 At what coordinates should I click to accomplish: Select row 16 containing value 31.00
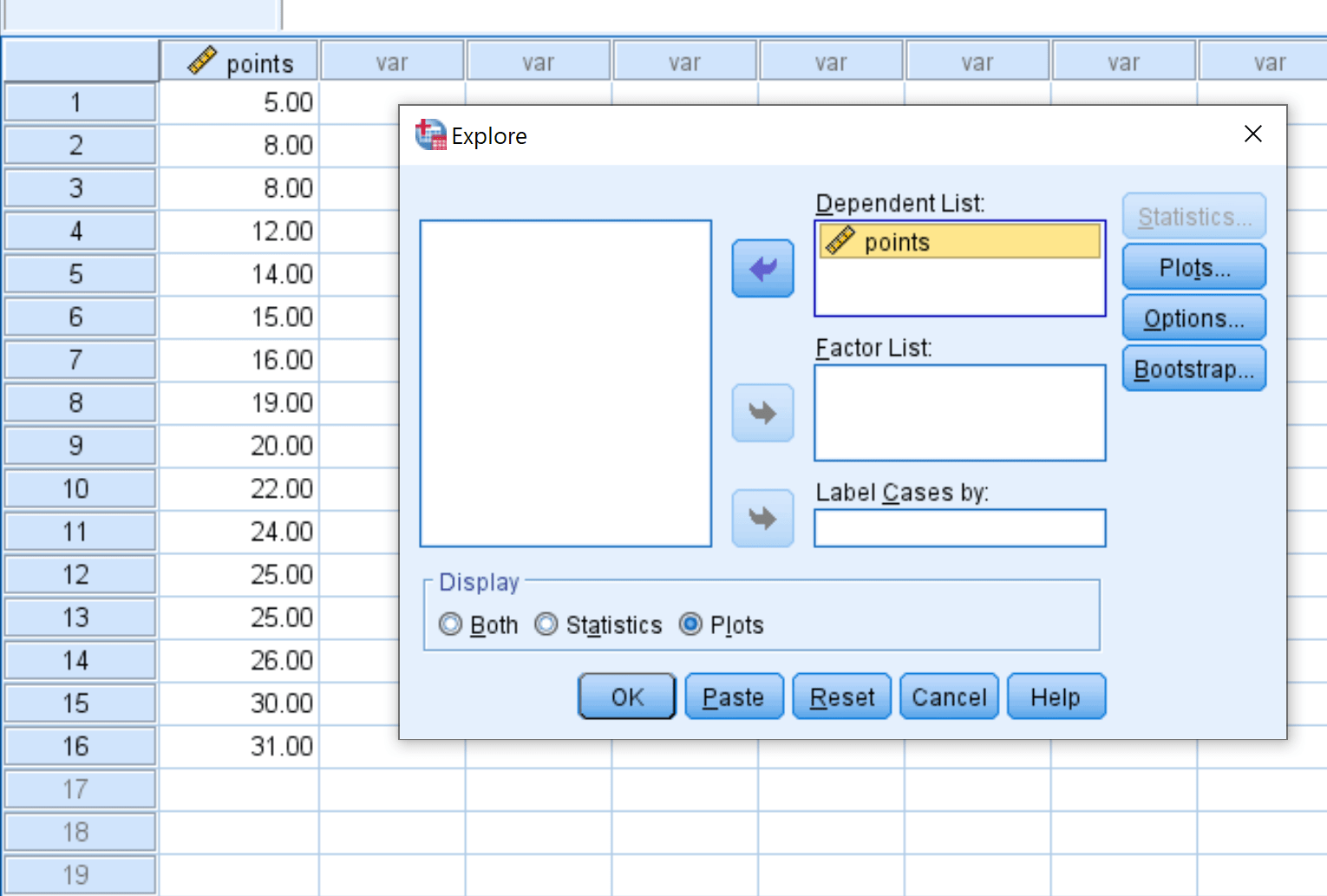[79, 746]
